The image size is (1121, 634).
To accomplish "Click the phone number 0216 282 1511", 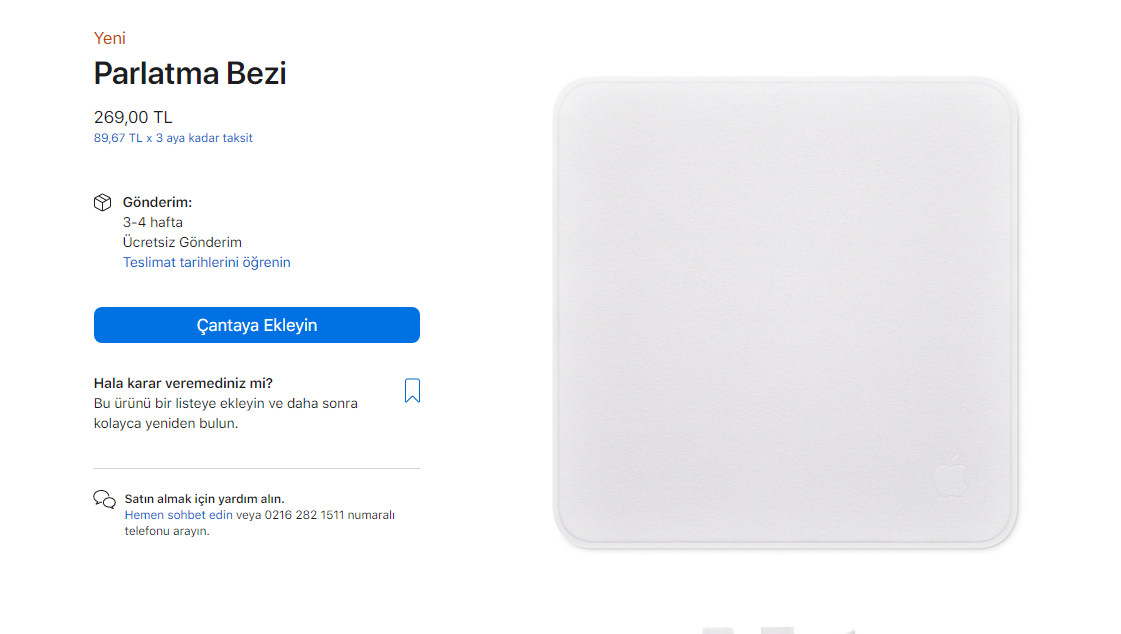I will 305,515.
